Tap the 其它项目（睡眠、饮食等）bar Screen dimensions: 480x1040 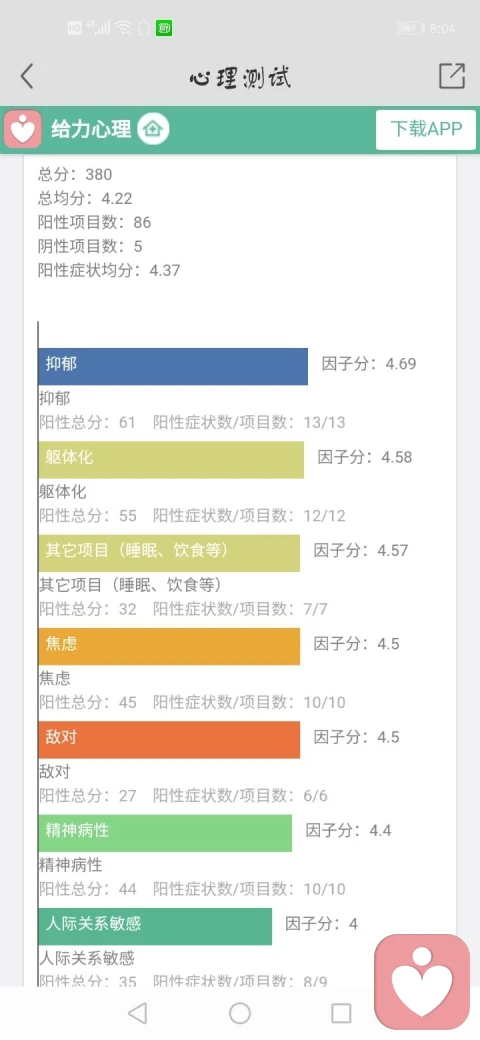[169, 553]
